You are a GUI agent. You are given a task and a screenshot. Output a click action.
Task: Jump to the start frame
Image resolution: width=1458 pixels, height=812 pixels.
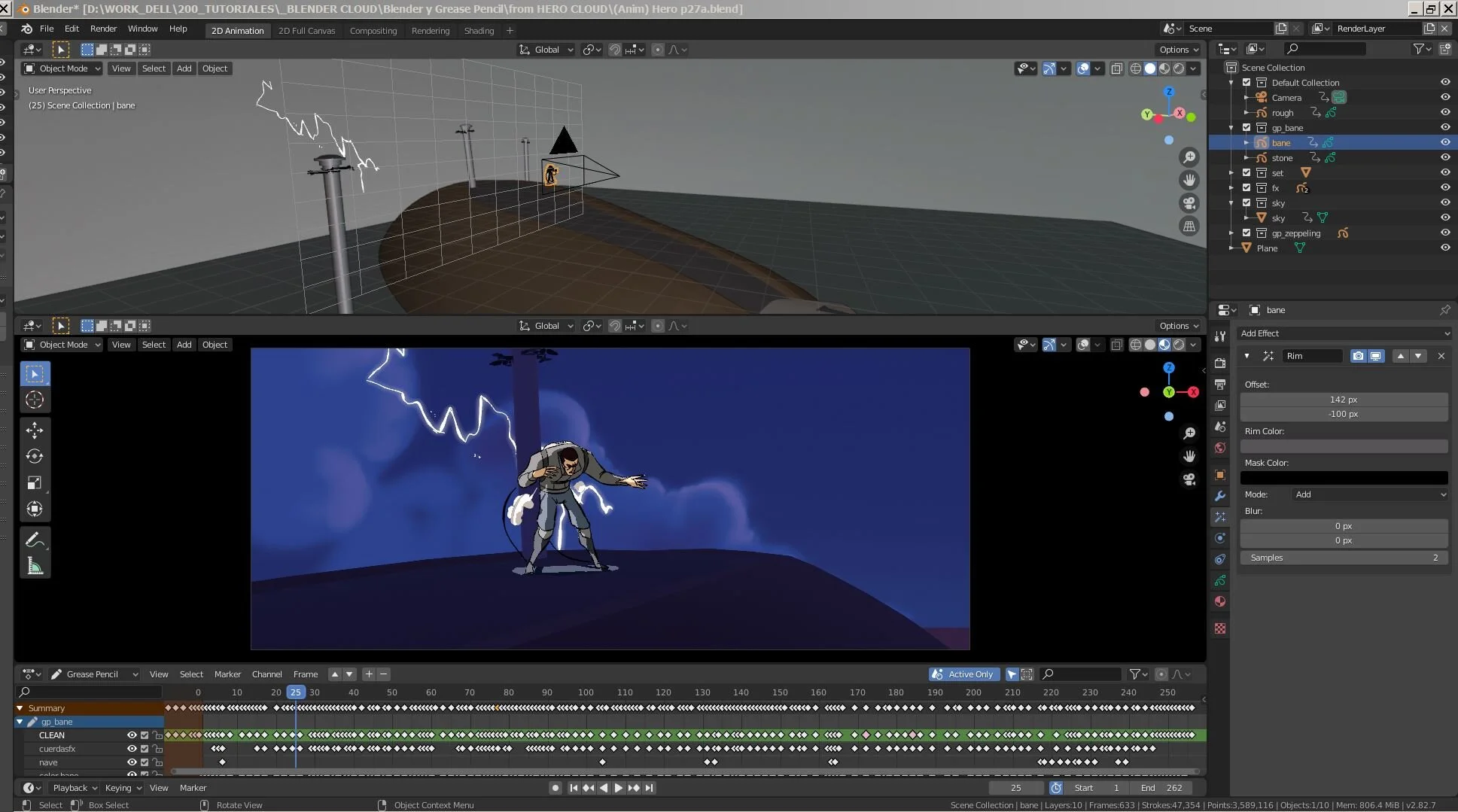coord(574,788)
